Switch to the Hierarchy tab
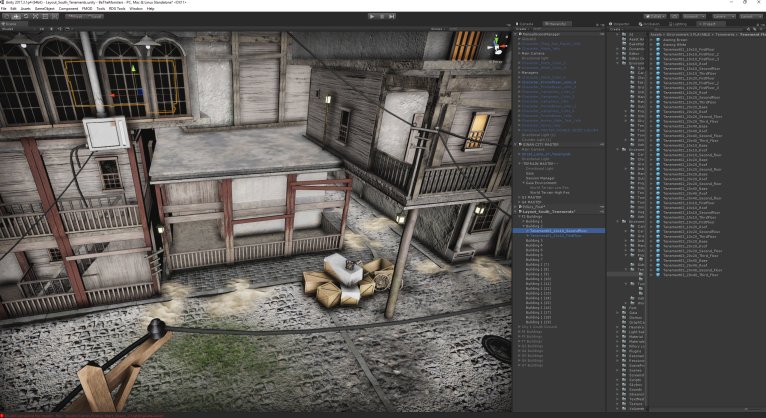 [x=556, y=24]
